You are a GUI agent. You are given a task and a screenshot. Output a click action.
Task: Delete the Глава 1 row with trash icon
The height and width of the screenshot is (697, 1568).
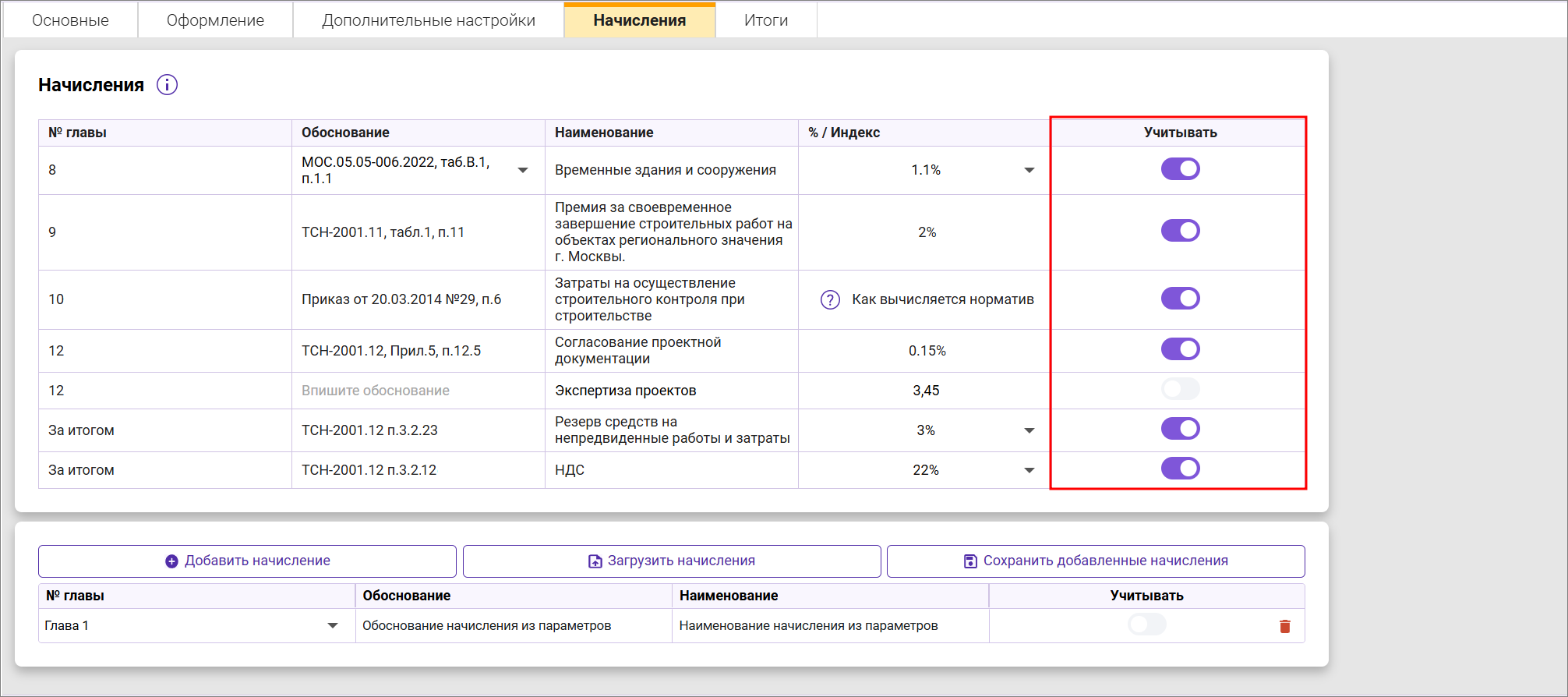[1284, 626]
